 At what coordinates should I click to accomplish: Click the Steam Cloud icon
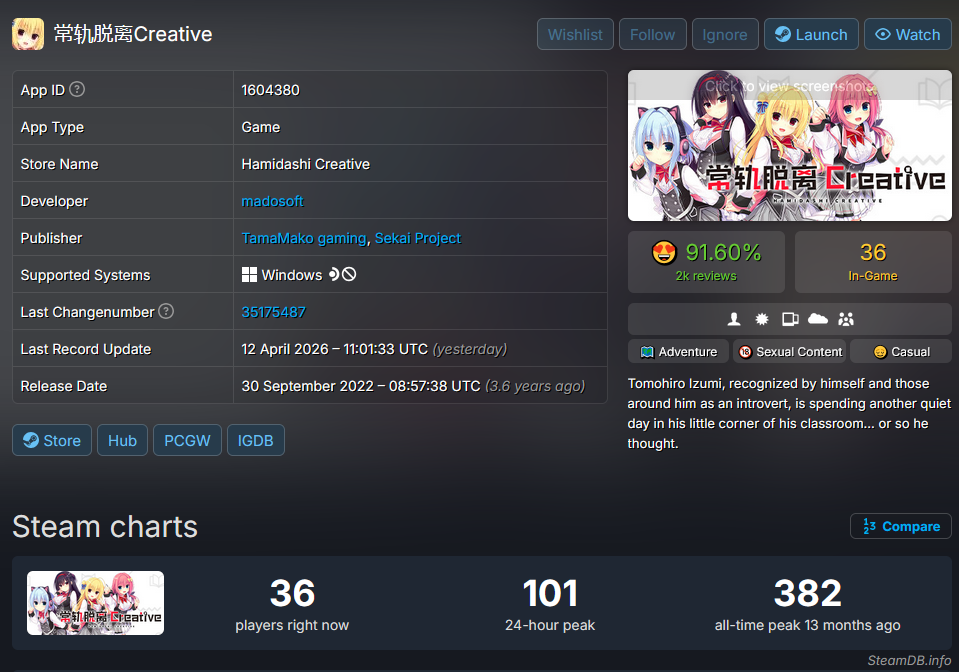pos(818,319)
